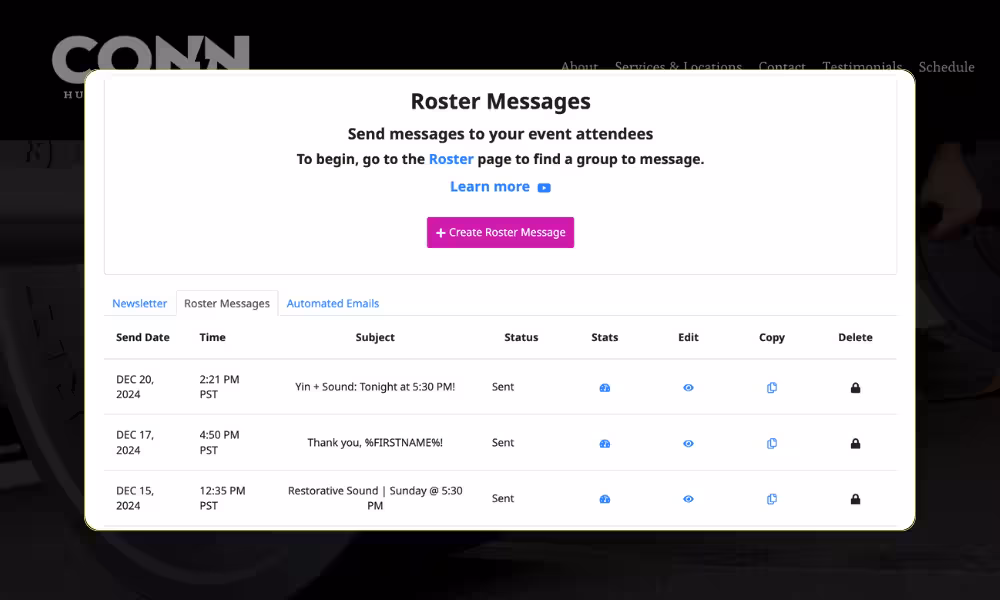Follow the Roster page link
Screen dimensions: 1000x600
tap(451, 159)
